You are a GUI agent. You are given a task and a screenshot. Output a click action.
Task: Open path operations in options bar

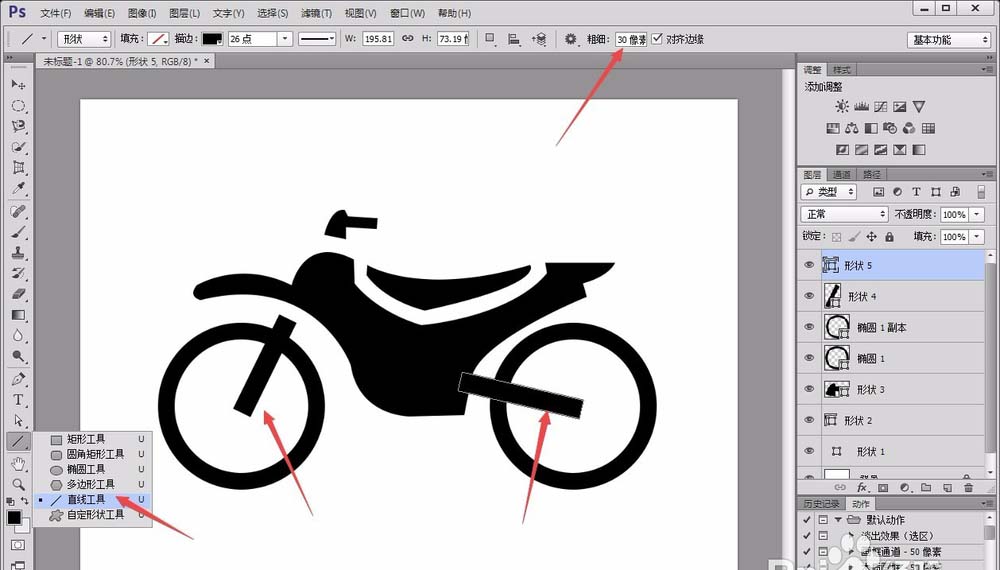coord(490,39)
